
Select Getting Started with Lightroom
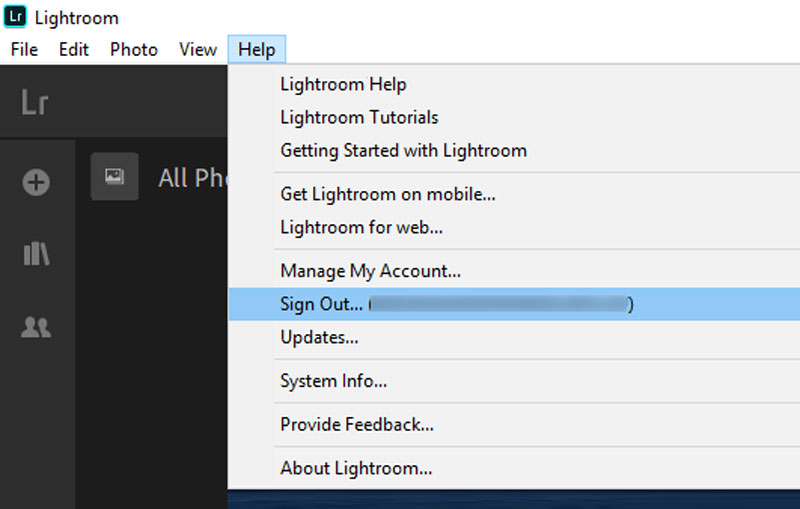click(x=514, y=150)
